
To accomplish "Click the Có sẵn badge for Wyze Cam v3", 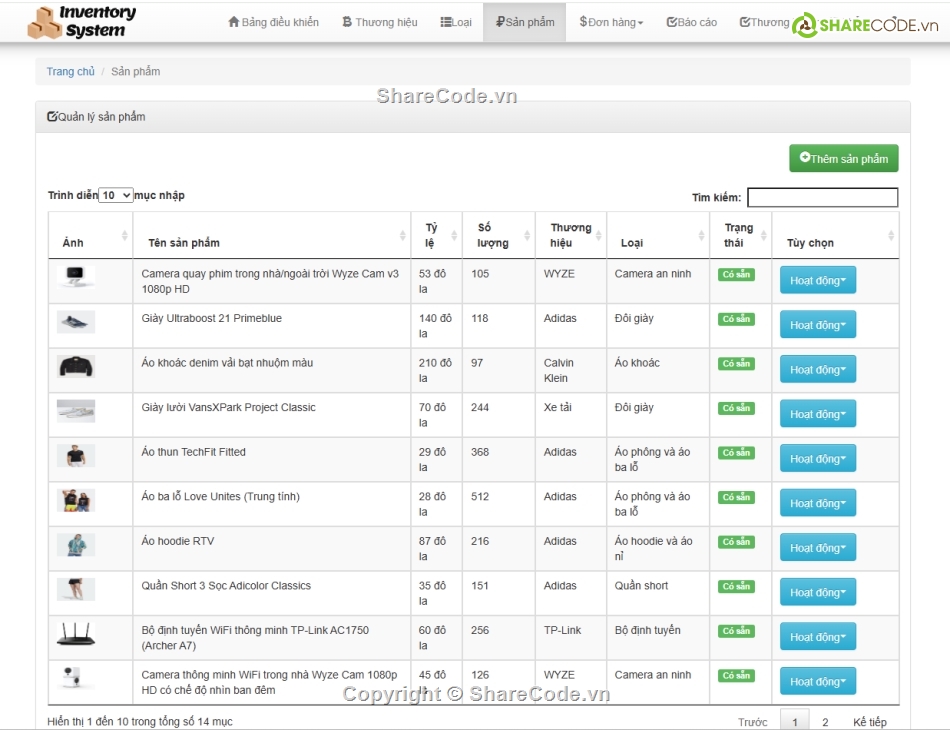I will (x=736, y=274).
